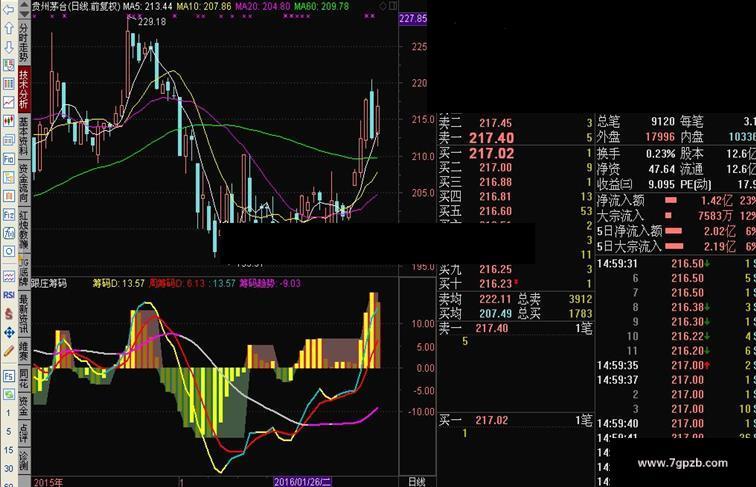This screenshot has height=487, width=756.
Task: Select the 1 minute period
Action: [8, 413]
